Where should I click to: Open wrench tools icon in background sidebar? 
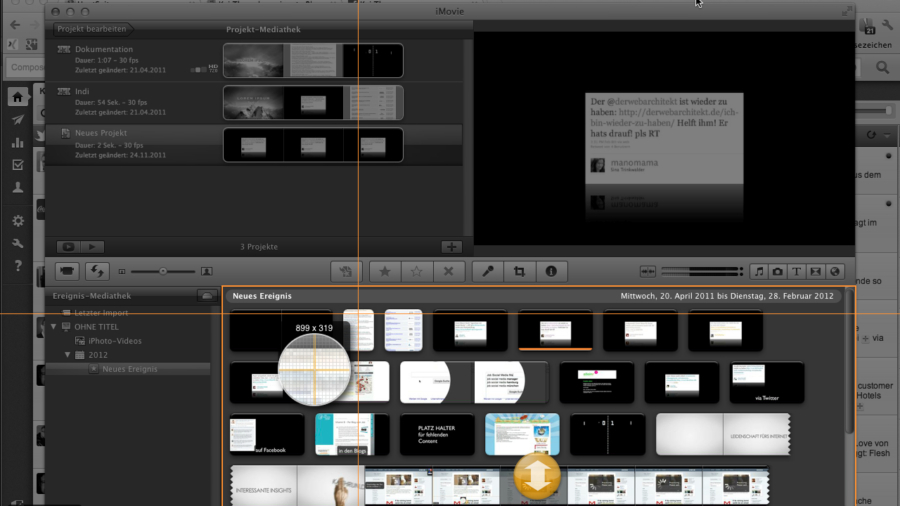tap(18, 243)
